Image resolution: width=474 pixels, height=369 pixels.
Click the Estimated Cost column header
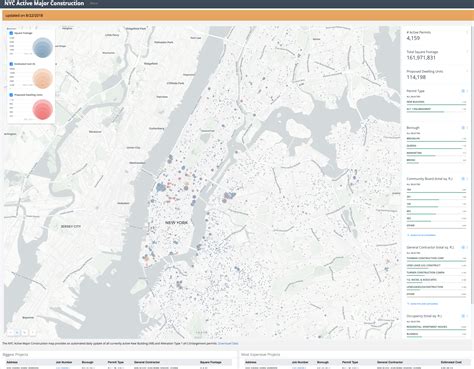(451, 362)
